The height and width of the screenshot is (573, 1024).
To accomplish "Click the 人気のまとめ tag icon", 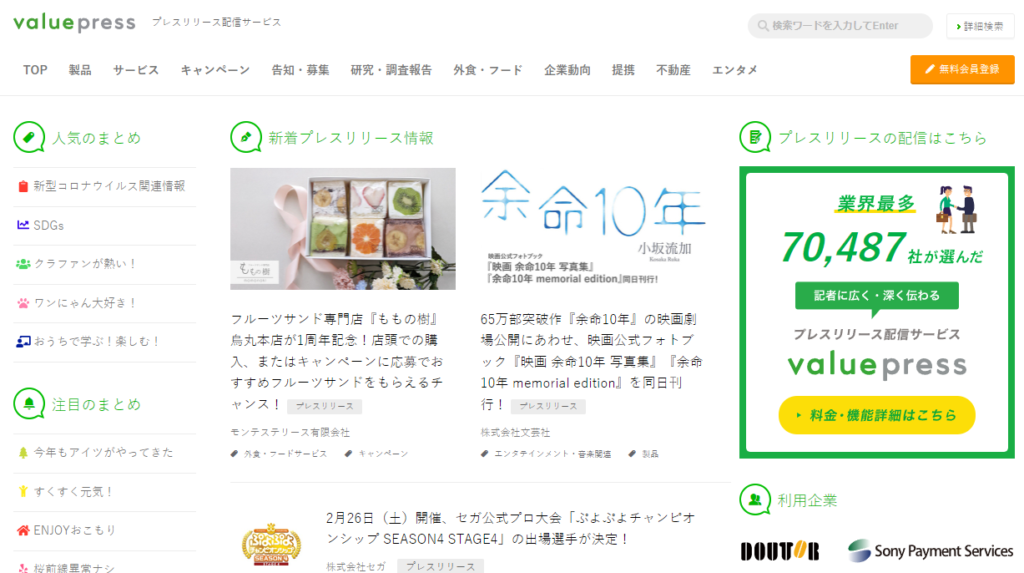I will [29, 137].
